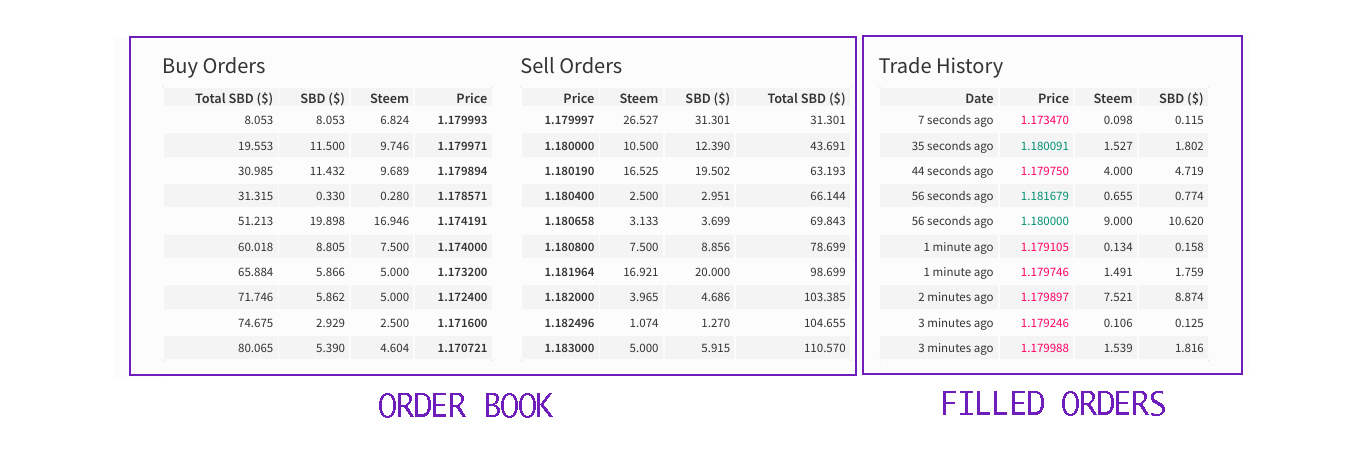Viewport: 1364px width, 455px height.
Task: Click the Steem column header in Sell Orders
Action: click(x=639, y=98)
